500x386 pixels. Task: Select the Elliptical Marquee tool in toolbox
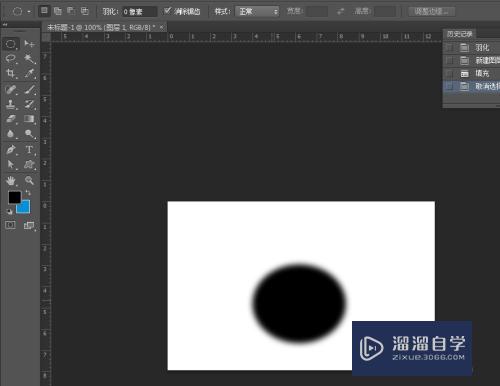(x=10, y=44)
